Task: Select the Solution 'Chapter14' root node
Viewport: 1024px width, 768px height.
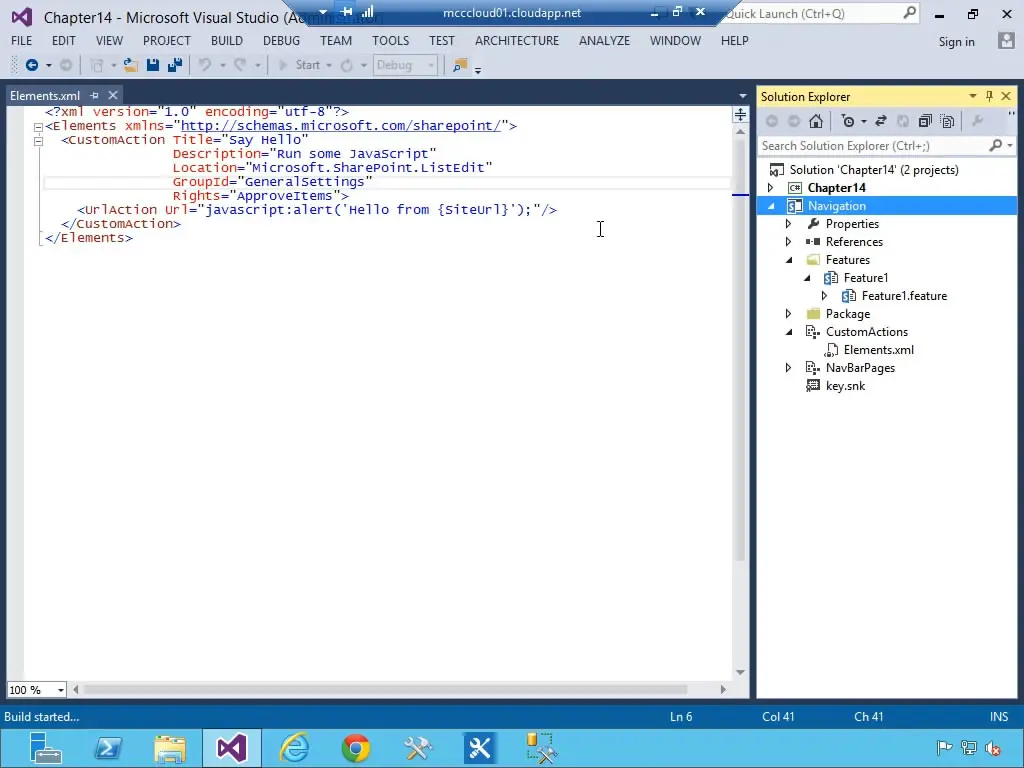Action: click(x=874, y=170)
